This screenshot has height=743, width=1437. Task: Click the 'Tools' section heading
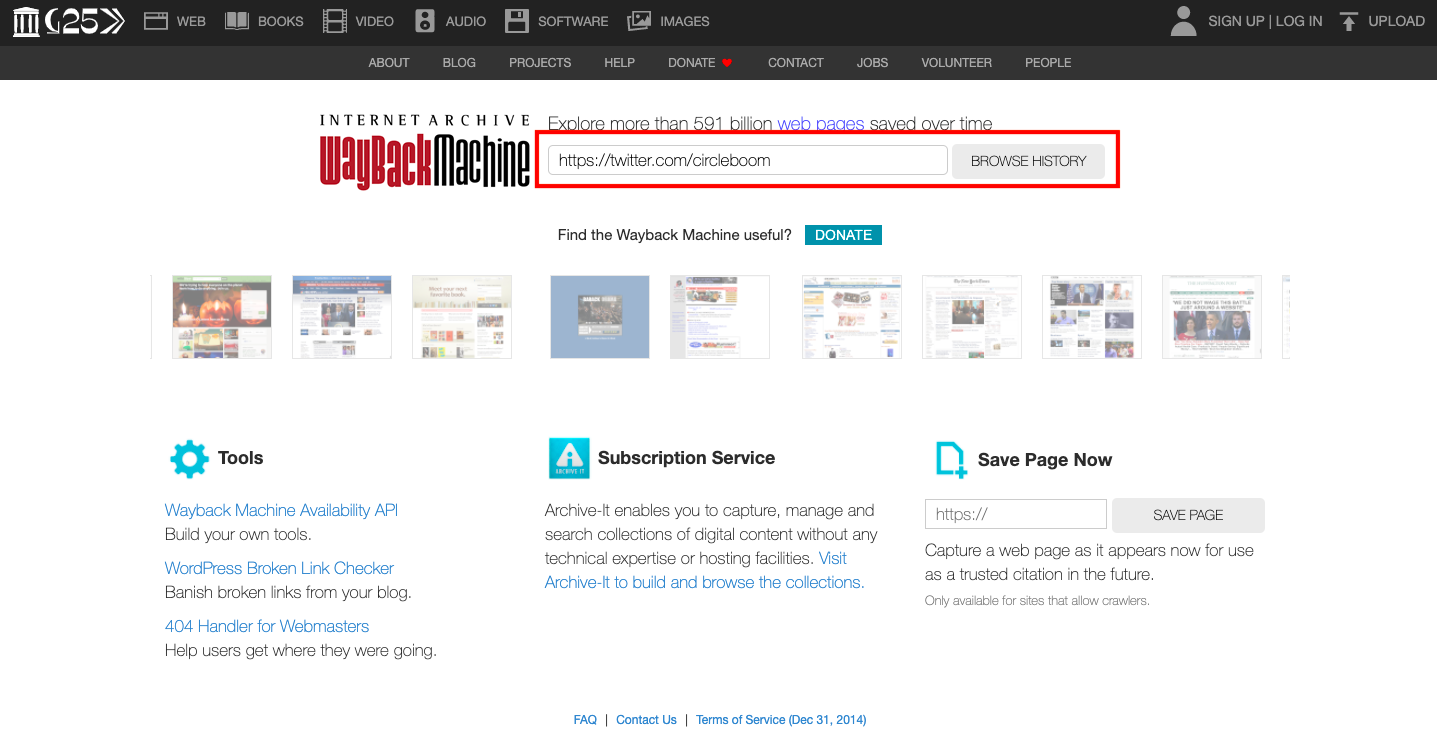tap(240, 458)
